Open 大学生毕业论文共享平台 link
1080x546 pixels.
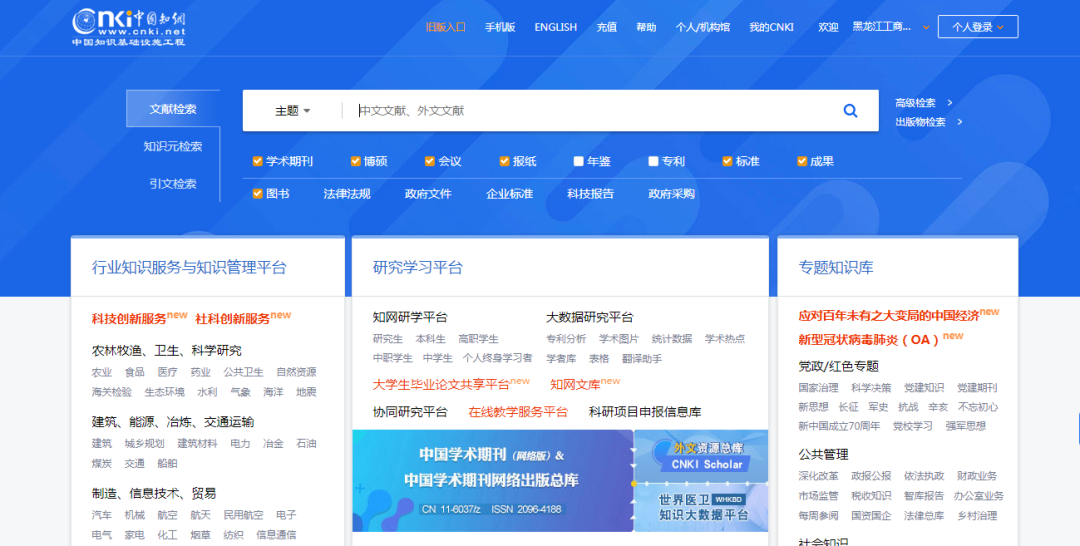tap(442, 385)
